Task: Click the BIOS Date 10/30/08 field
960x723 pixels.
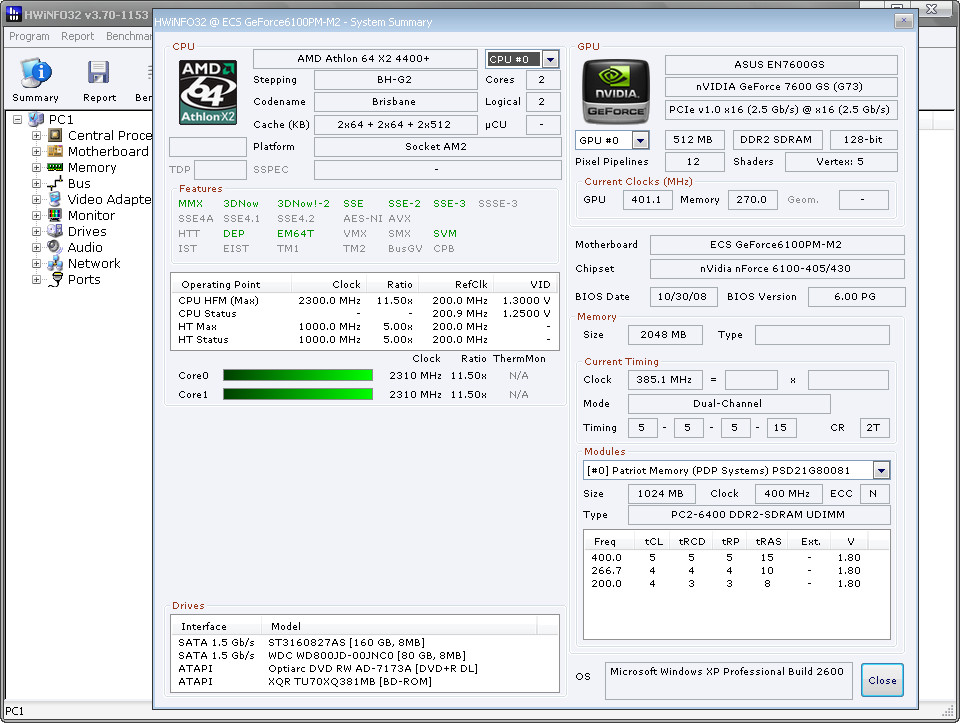Action: click(682, 296)
